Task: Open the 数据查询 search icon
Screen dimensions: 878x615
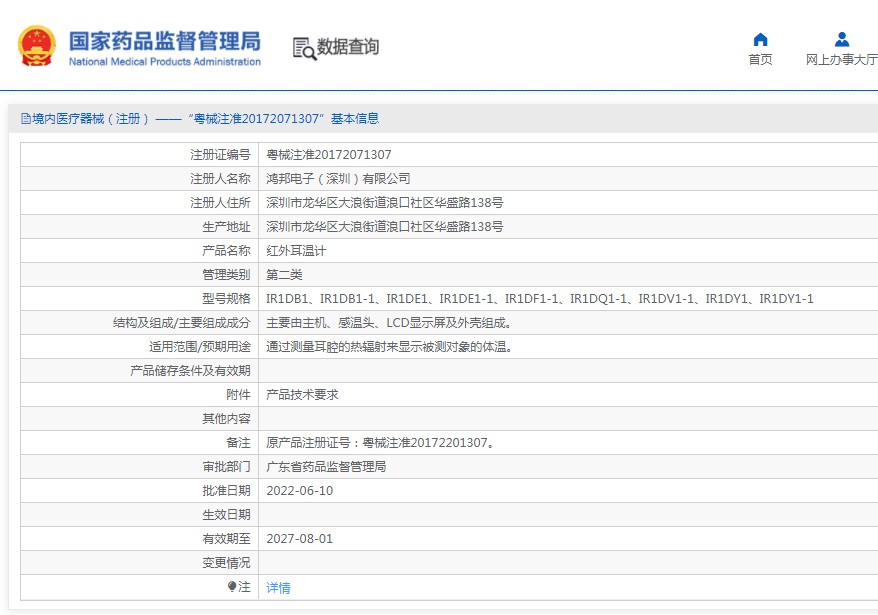Action: (305, 49)
